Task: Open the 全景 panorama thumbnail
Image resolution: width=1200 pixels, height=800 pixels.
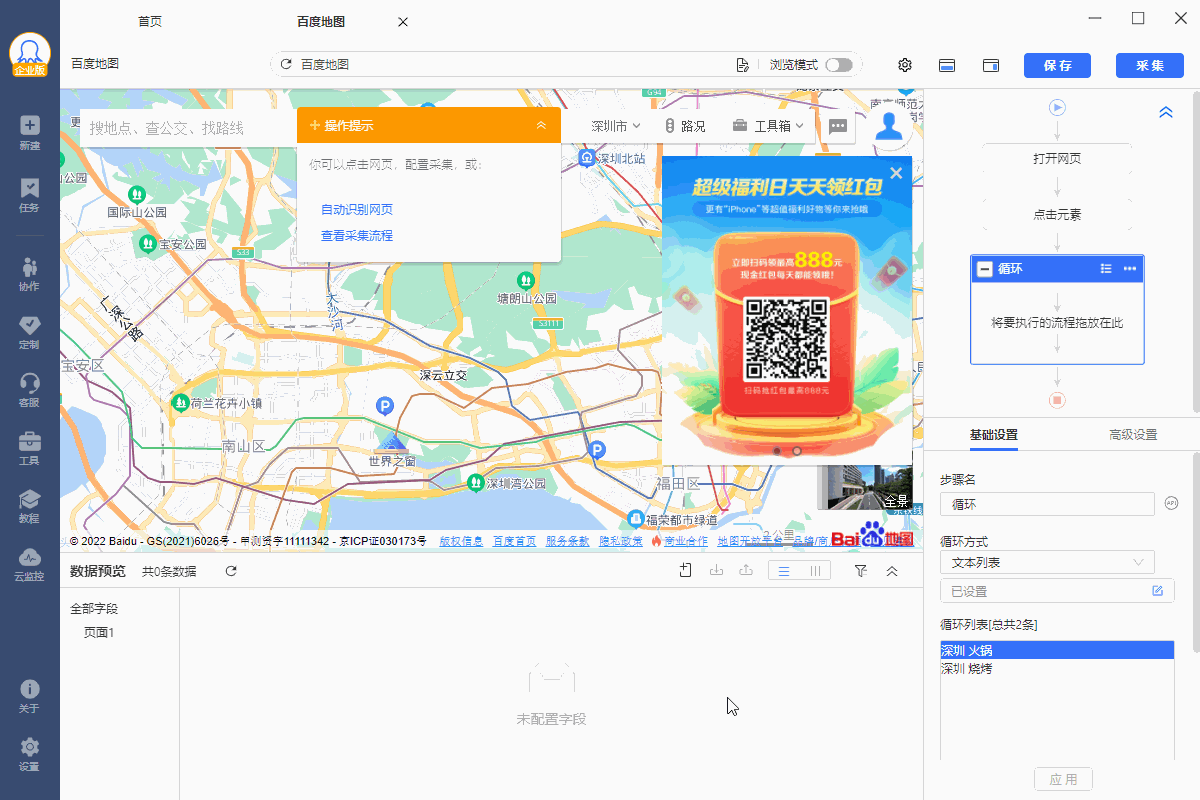Action: pyautogui.click(x=864, y=489)
